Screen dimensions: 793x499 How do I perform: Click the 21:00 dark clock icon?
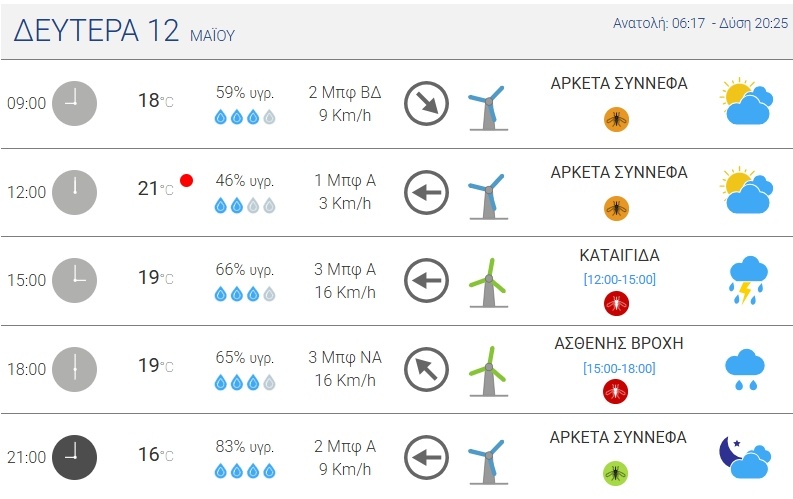74,457
